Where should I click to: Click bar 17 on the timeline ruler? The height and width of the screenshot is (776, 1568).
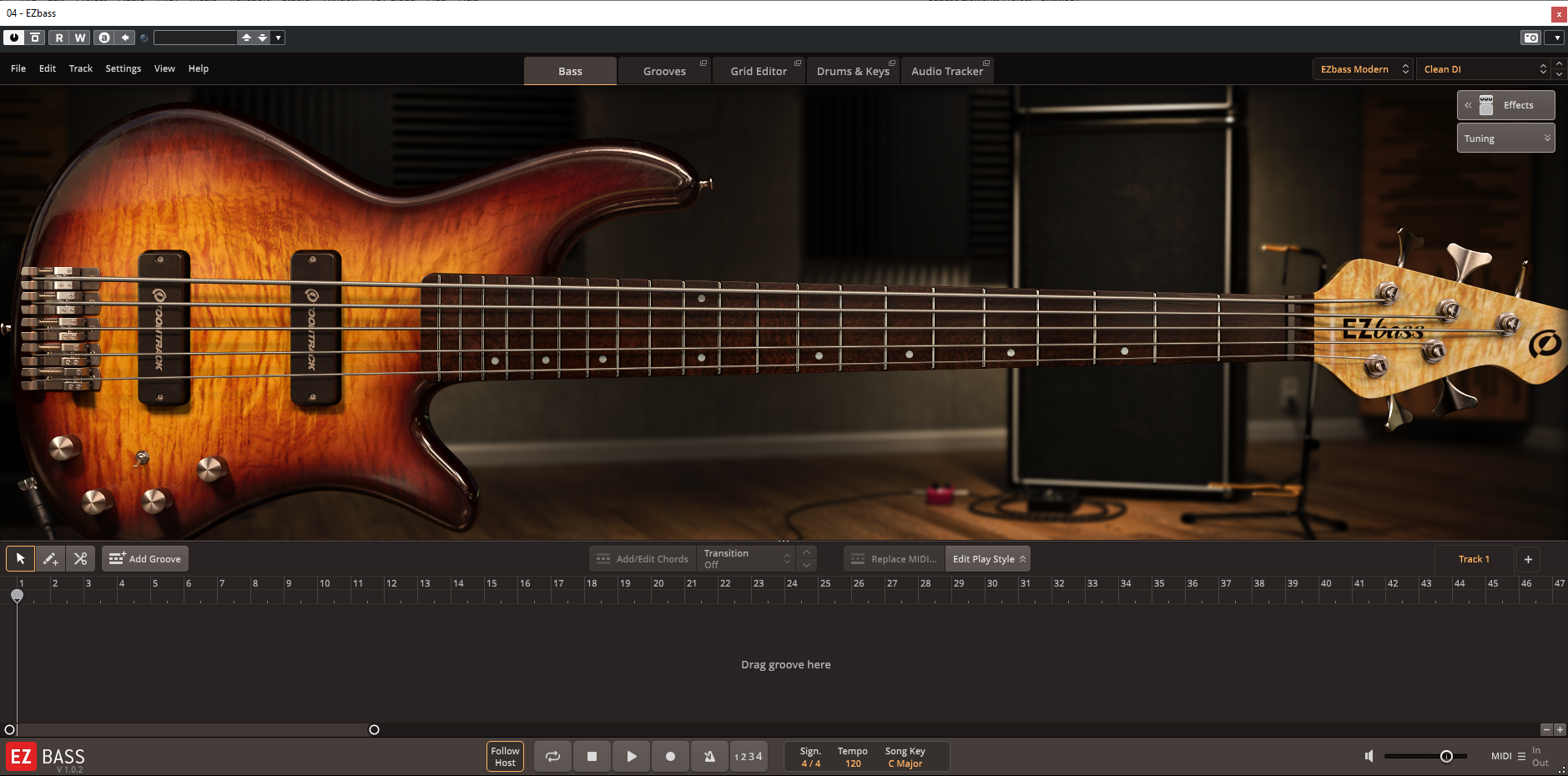[x=558, y=583]
